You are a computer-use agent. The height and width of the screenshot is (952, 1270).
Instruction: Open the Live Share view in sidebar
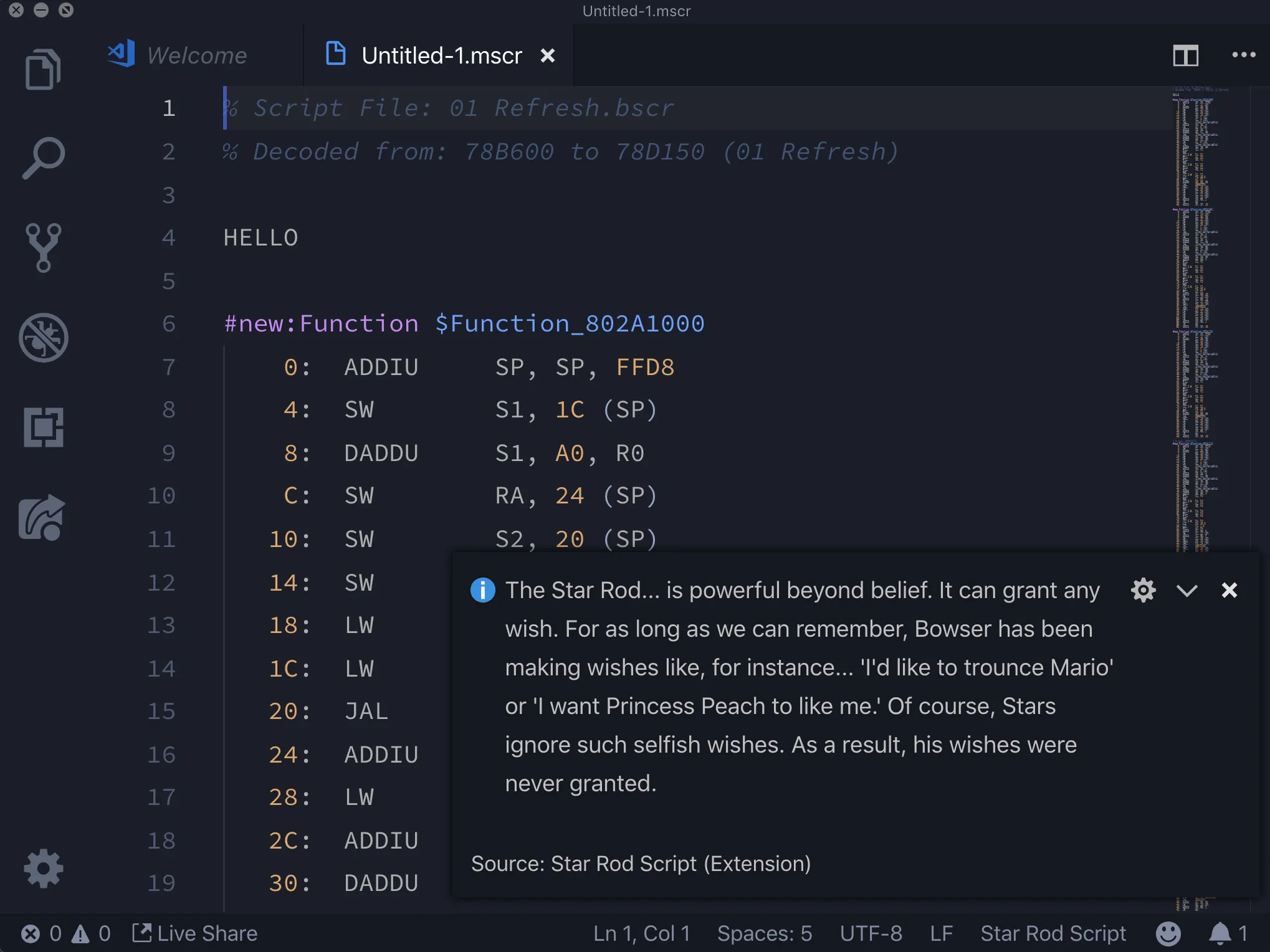coord(43,518)
